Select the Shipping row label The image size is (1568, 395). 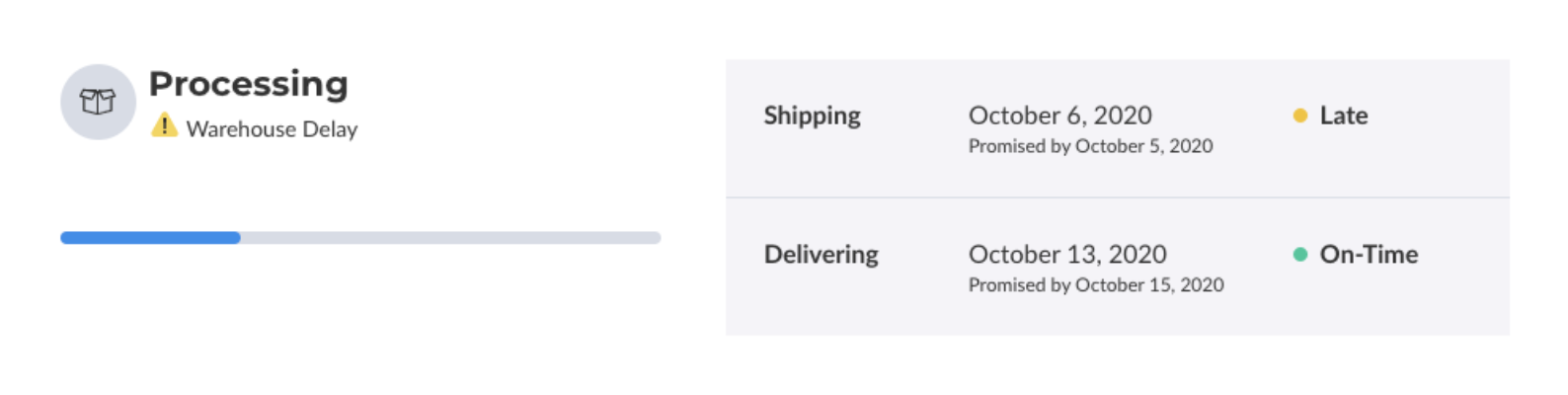(x=812, y=117)
